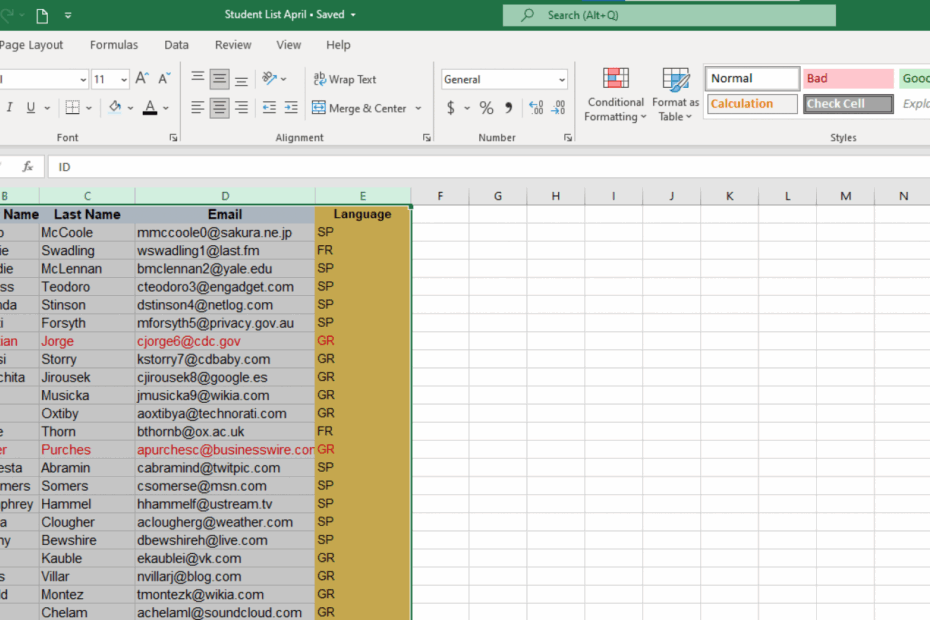Click Decrease Decimal icon
This screenshot has height=620, width=930.
[558, 107]
